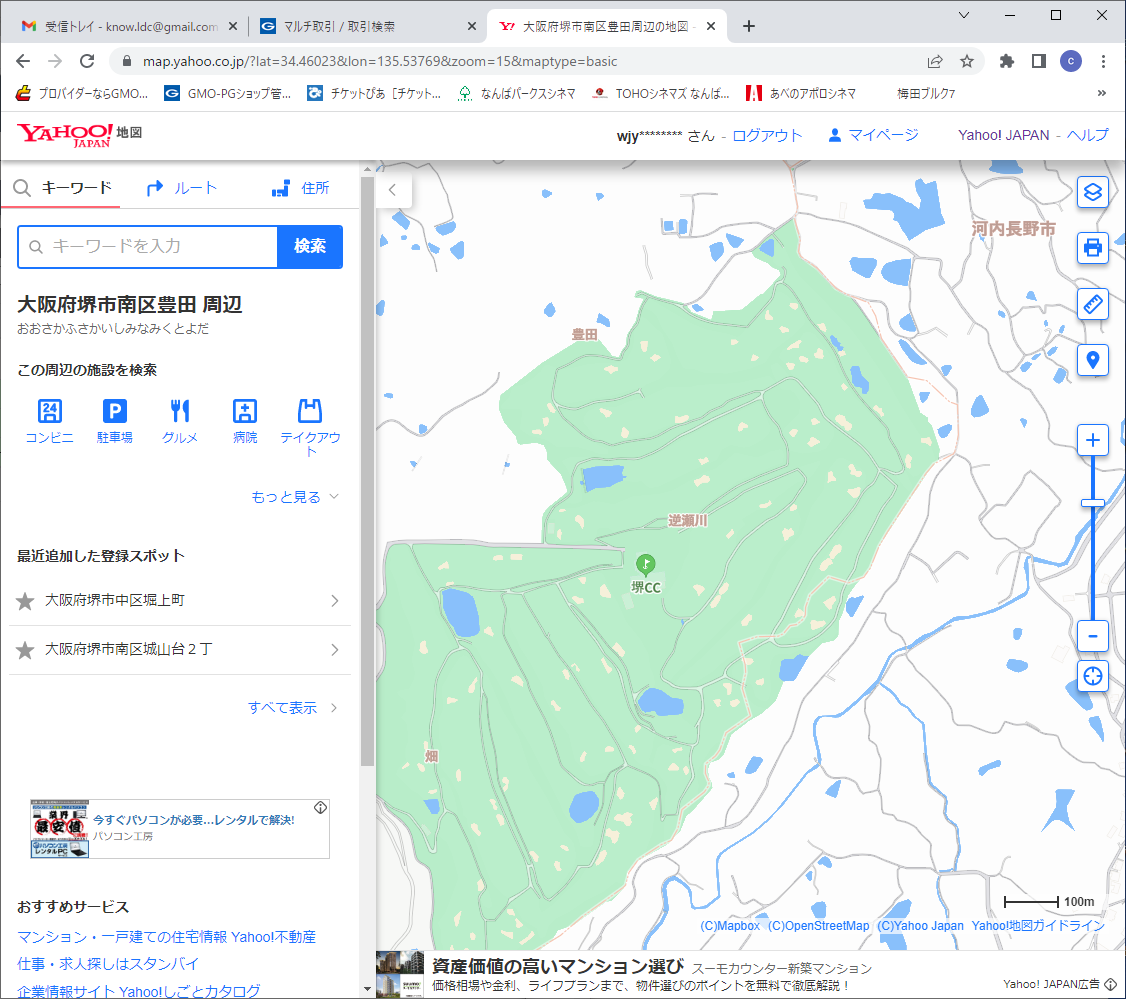
Task: Collapse the left sidebar panel
Action: pyautogui.click(x=393, y=189)
